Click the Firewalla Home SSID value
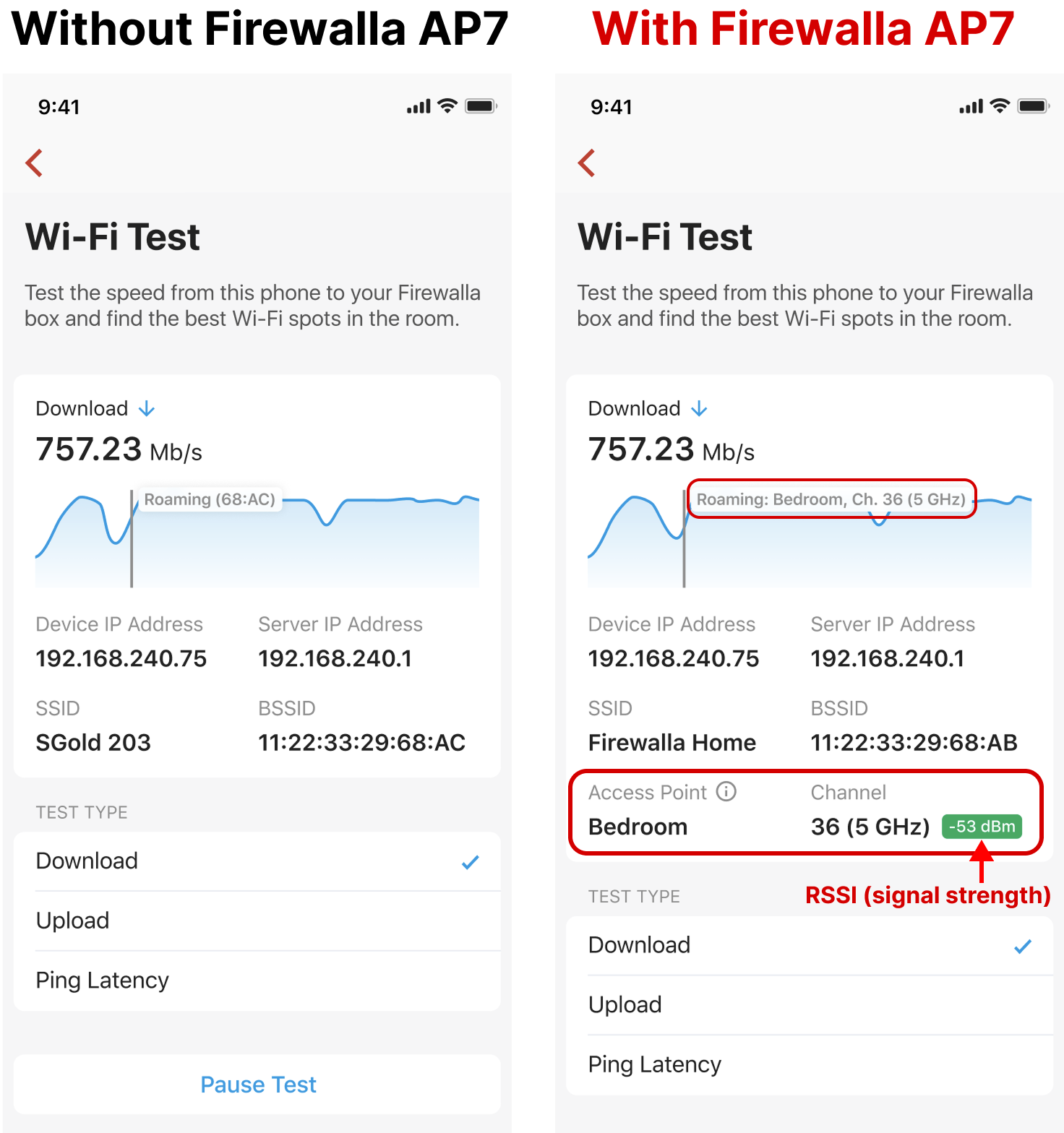Viewport: 1064px width, 1133px height. pos(672,743)
